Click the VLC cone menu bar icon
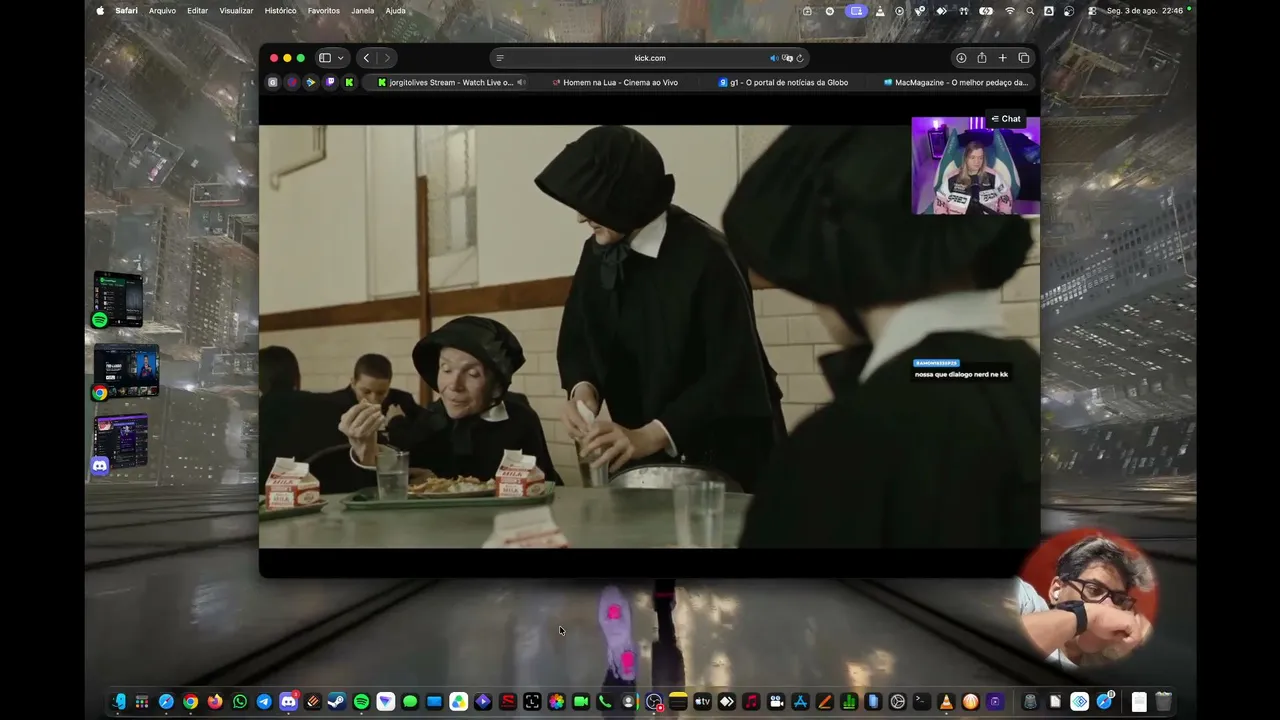 880,11
